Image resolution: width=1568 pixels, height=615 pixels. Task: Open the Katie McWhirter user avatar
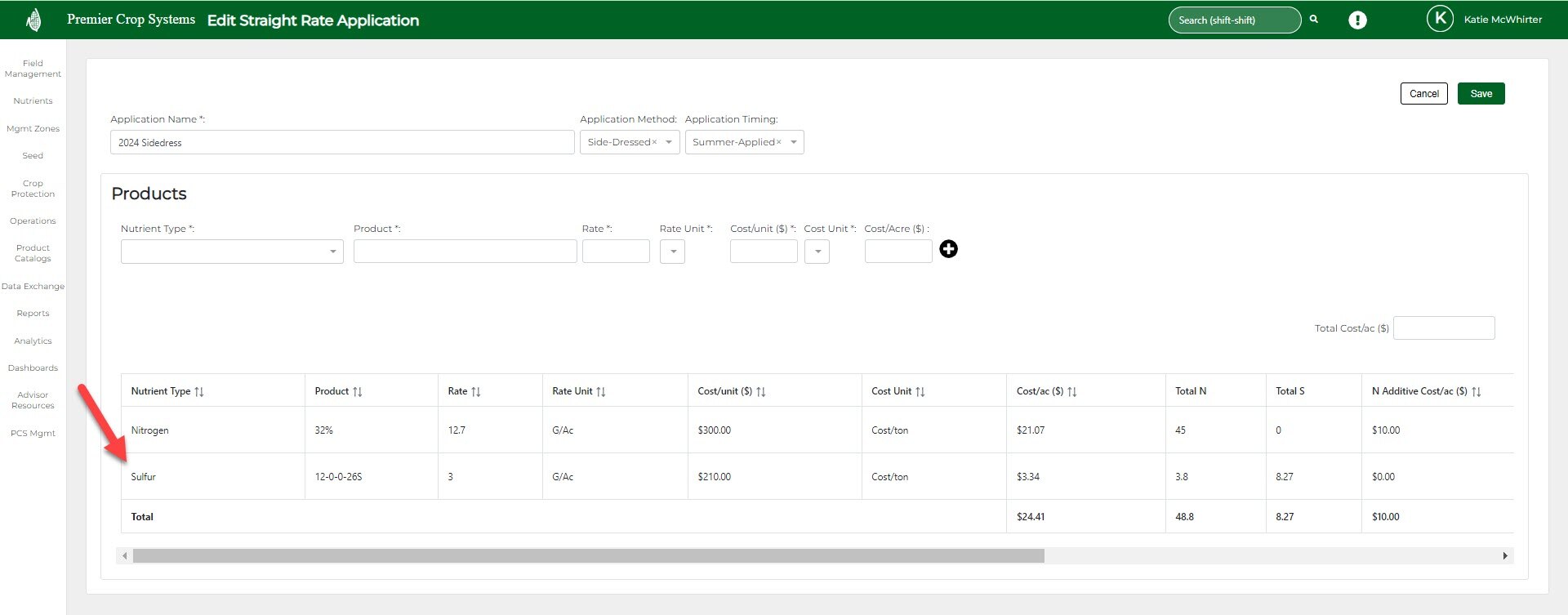tap(1439, 19)
